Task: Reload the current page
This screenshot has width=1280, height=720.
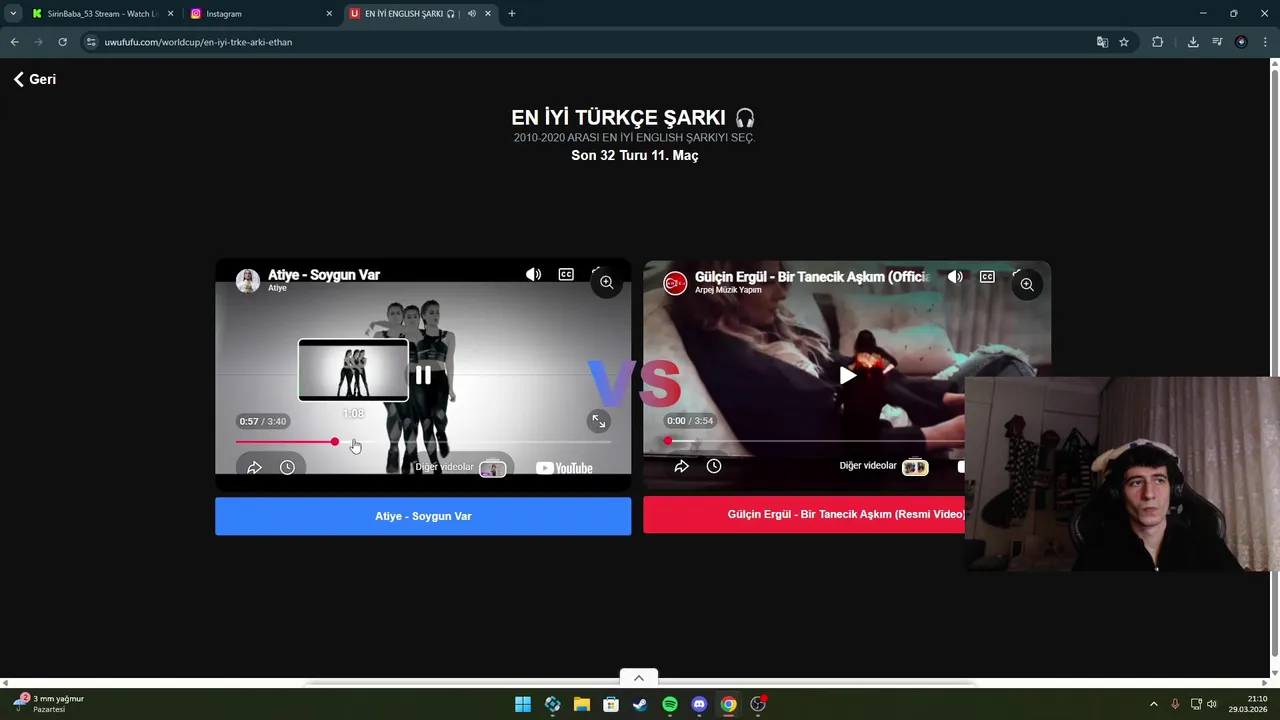Action: [62, 42]
